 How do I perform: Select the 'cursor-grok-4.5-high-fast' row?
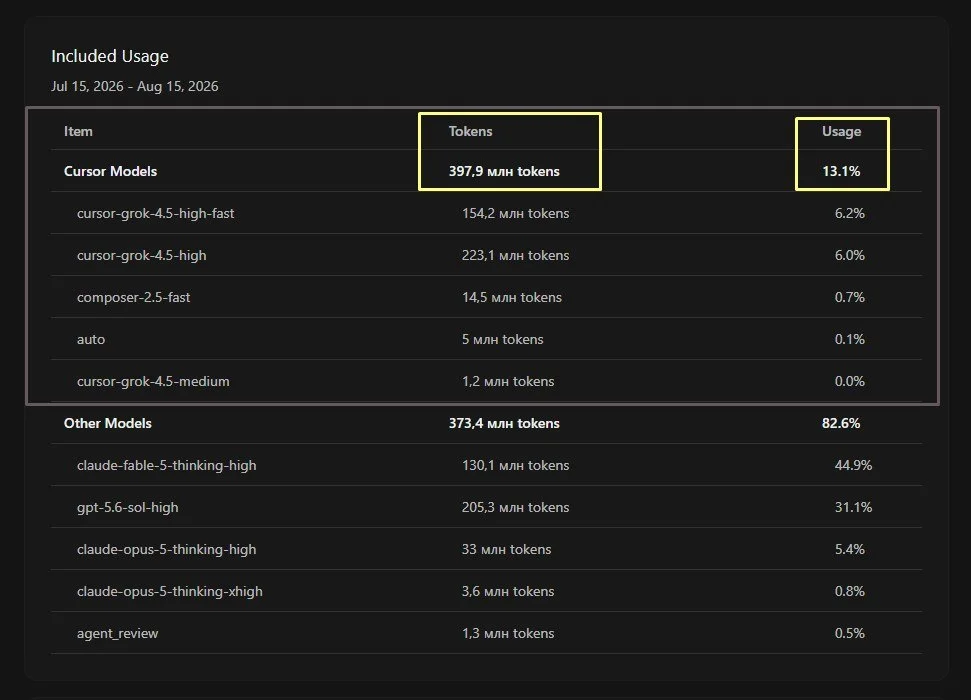pos(486,213)
